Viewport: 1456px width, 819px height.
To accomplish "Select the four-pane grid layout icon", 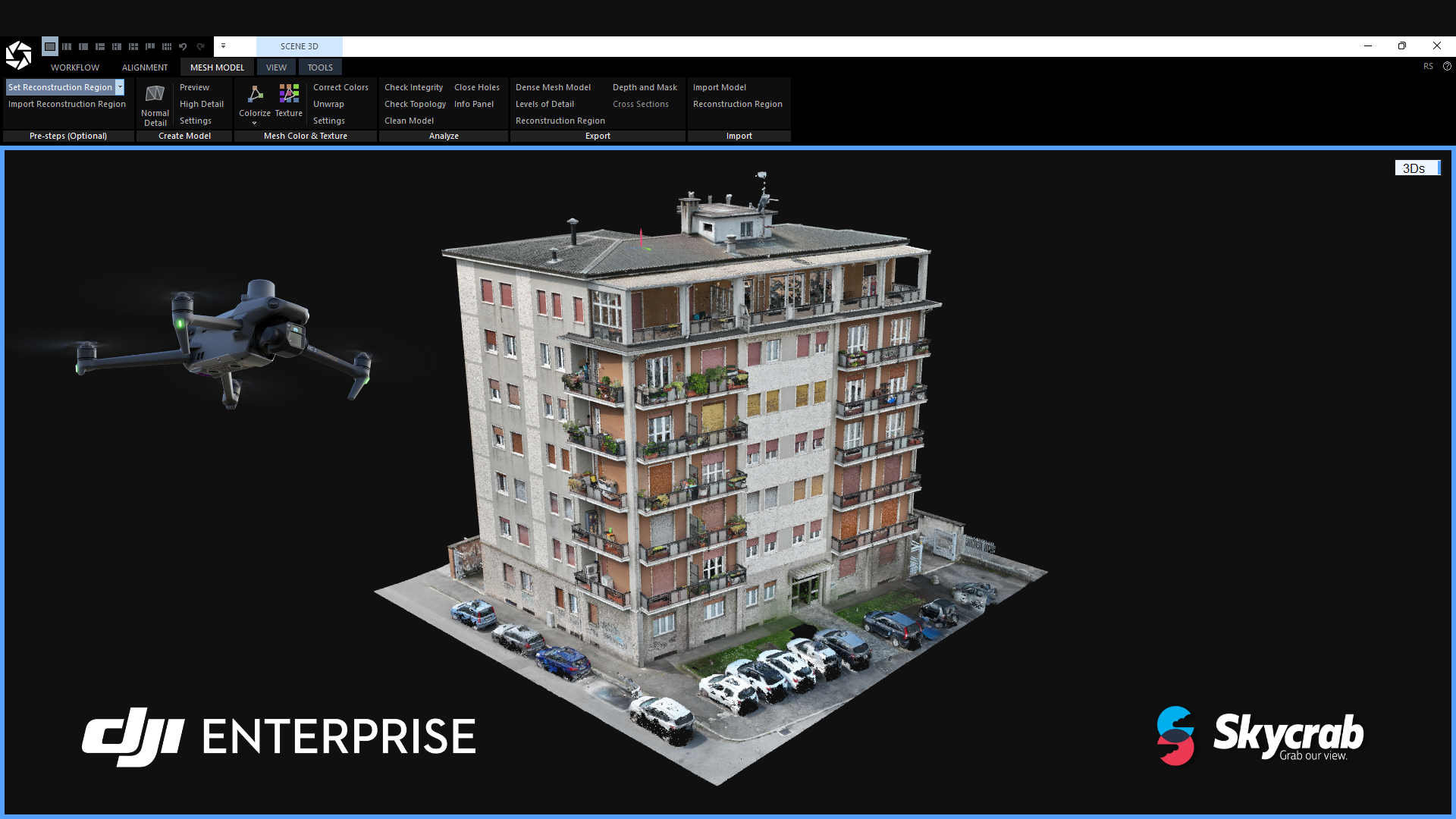I will click(133, 46).
